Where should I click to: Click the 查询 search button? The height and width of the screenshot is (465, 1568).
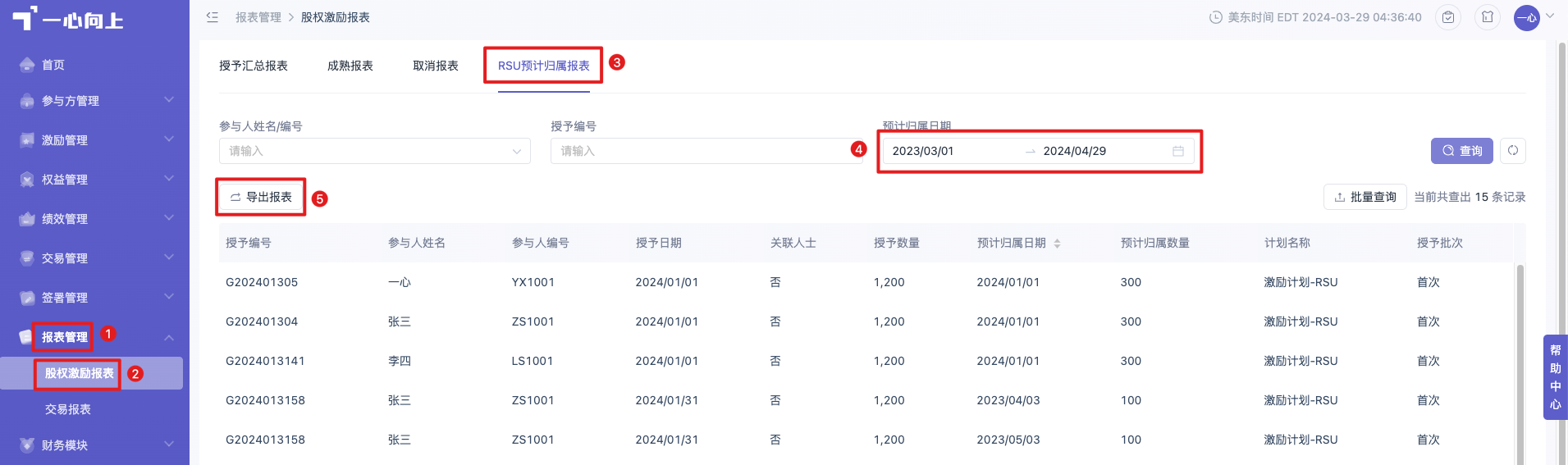tap(1462, 151)
